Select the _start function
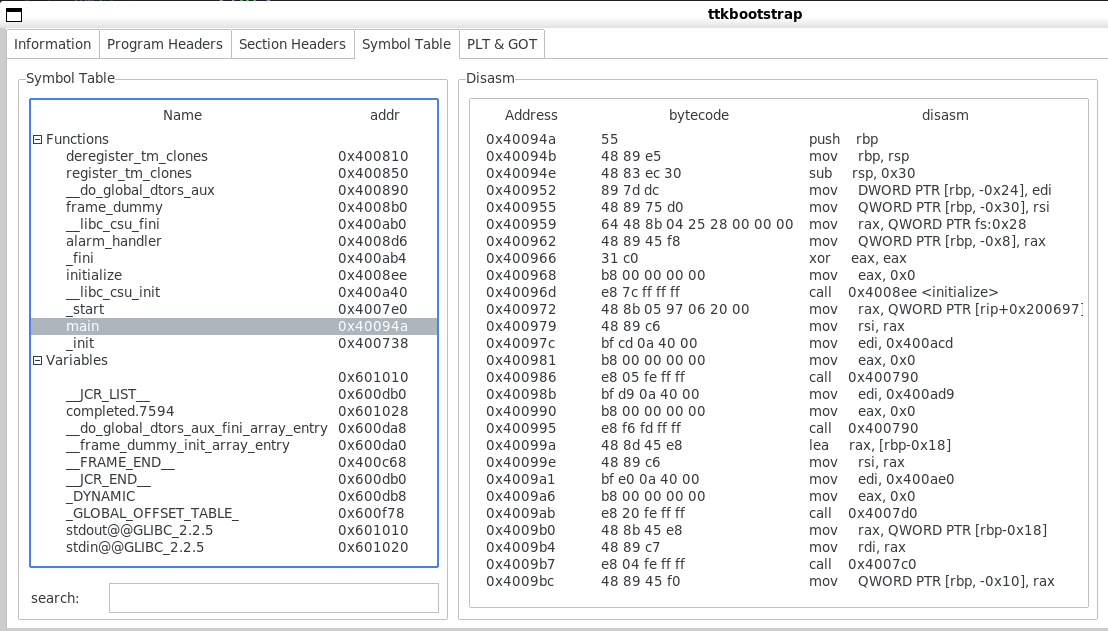The image size is (1108, 631). tap(234, 309)
